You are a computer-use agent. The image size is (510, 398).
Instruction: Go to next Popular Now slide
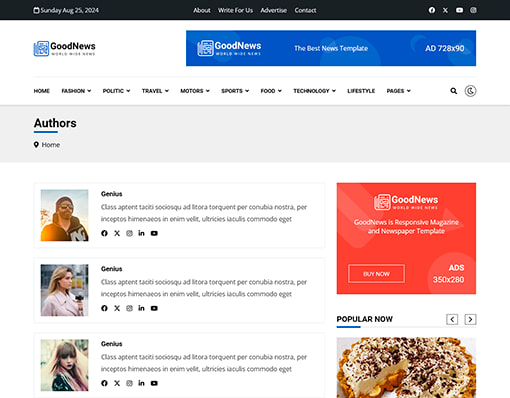(x=470, y=319)
